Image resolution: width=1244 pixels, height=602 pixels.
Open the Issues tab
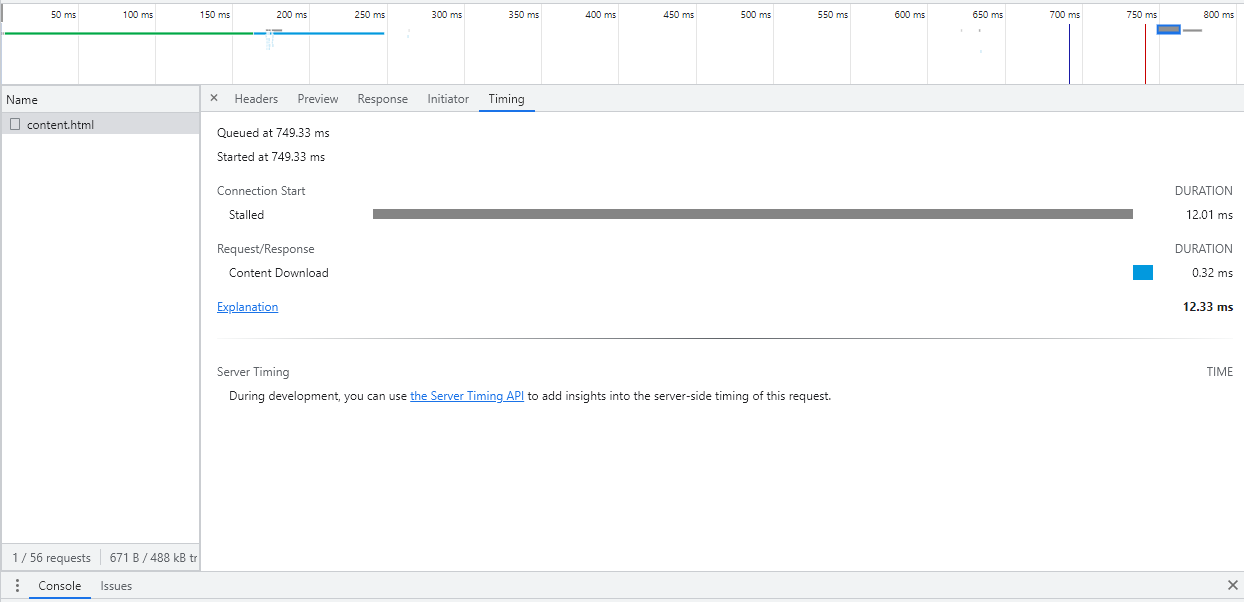[116, 586]
